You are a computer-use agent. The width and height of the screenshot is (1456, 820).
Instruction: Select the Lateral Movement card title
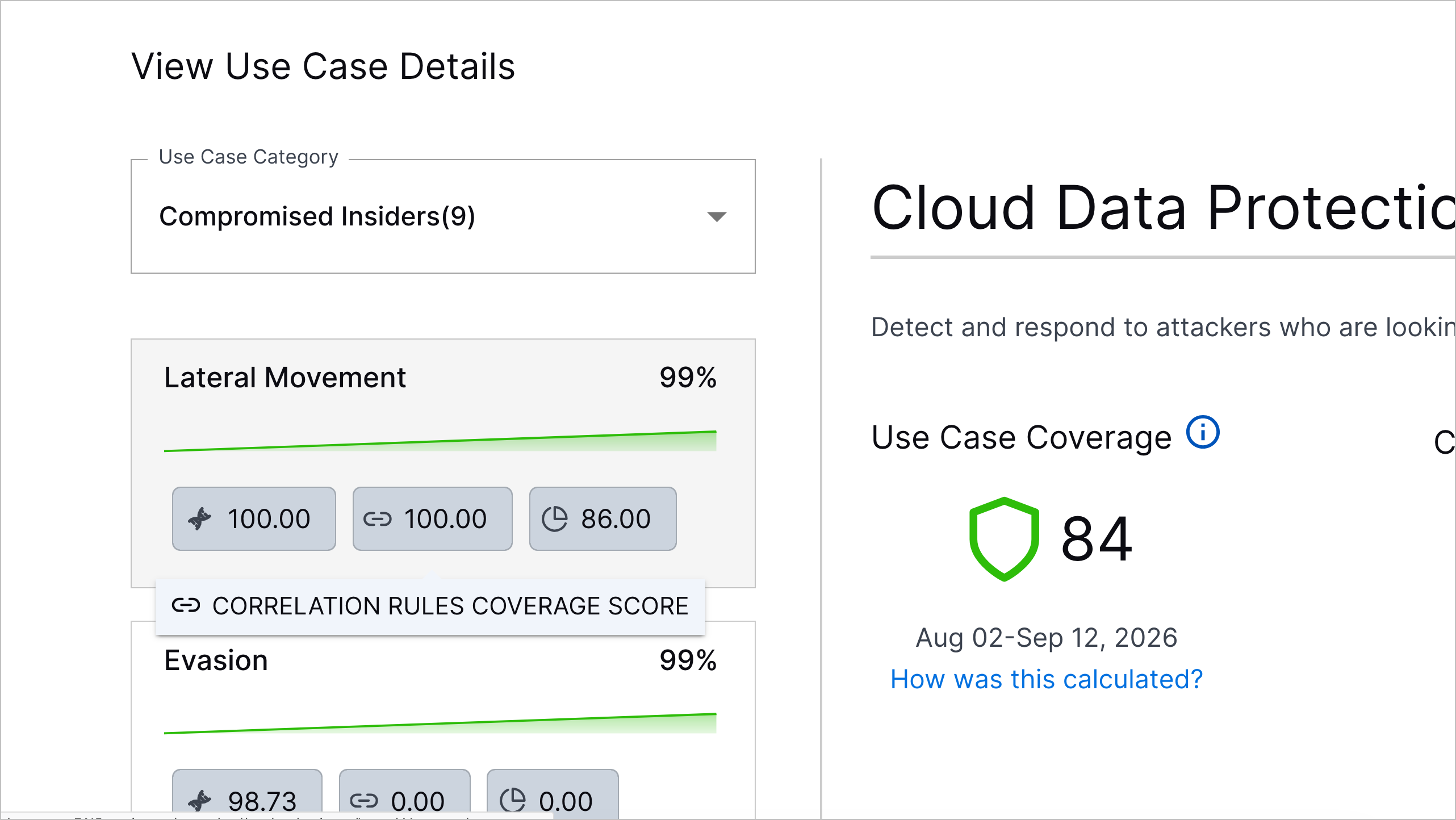285,378
